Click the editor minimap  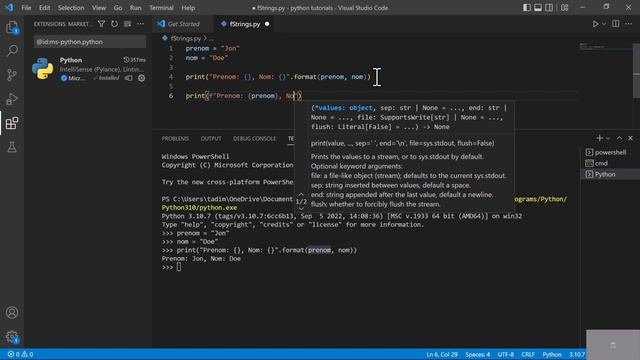[606, 47]
